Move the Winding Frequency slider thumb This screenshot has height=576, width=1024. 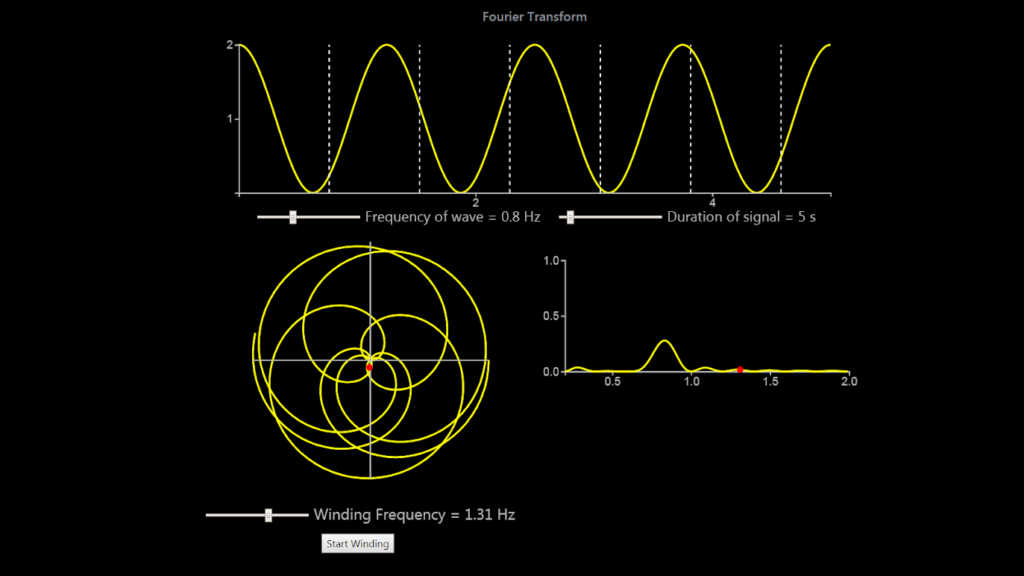point(270,515)
